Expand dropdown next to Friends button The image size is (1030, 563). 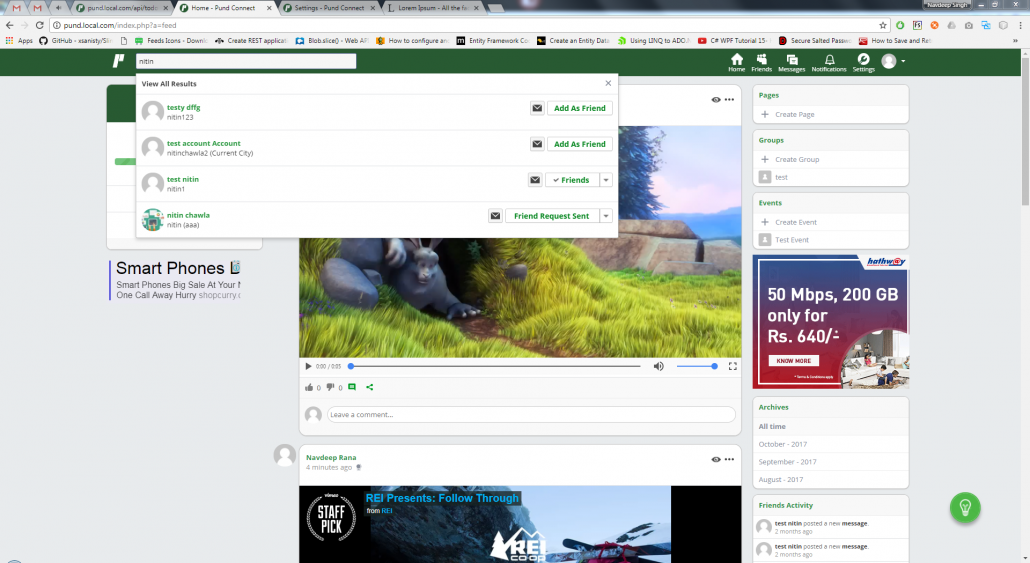click(x=606, y=180)
